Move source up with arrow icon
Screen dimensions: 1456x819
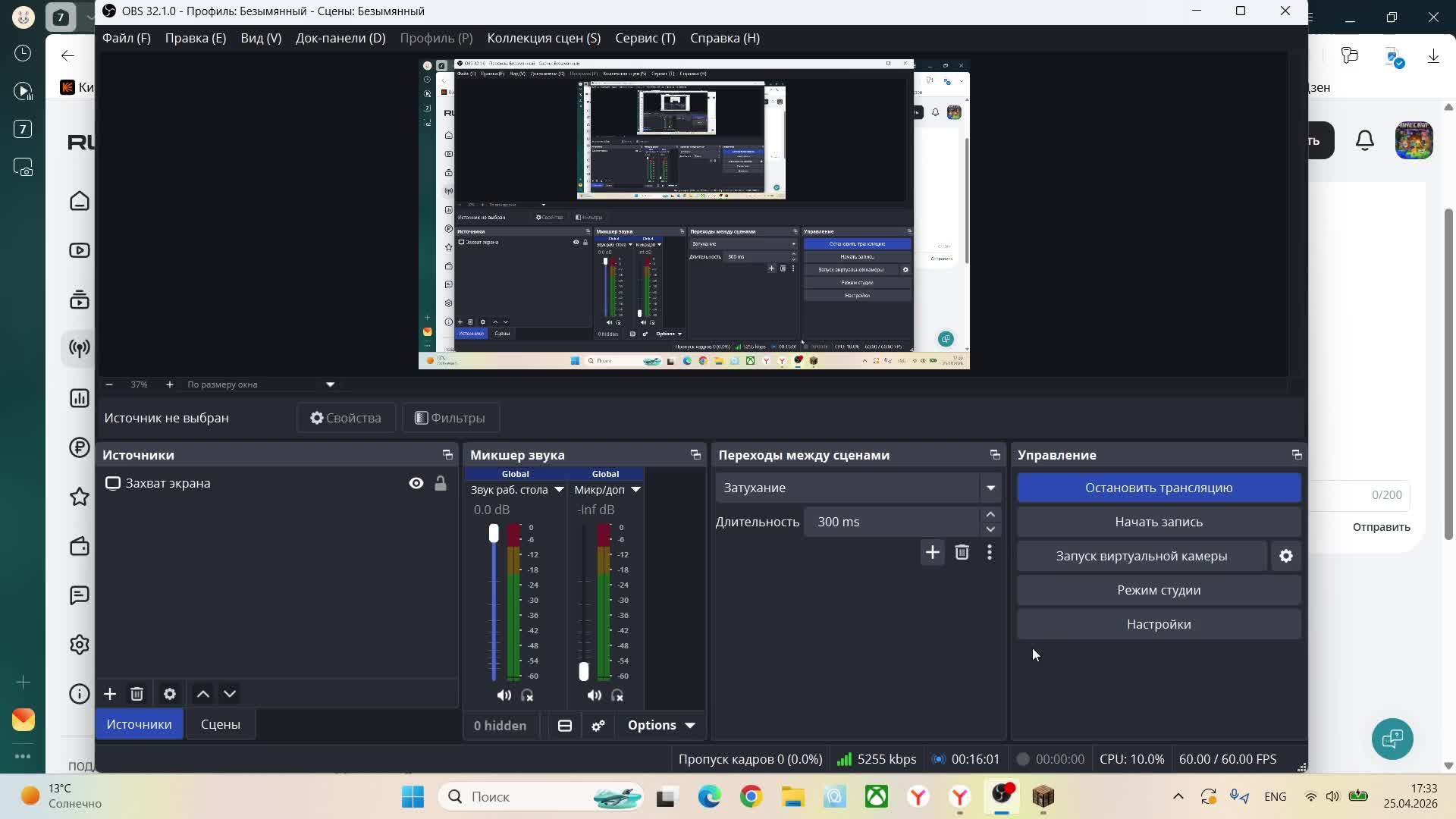203,694
